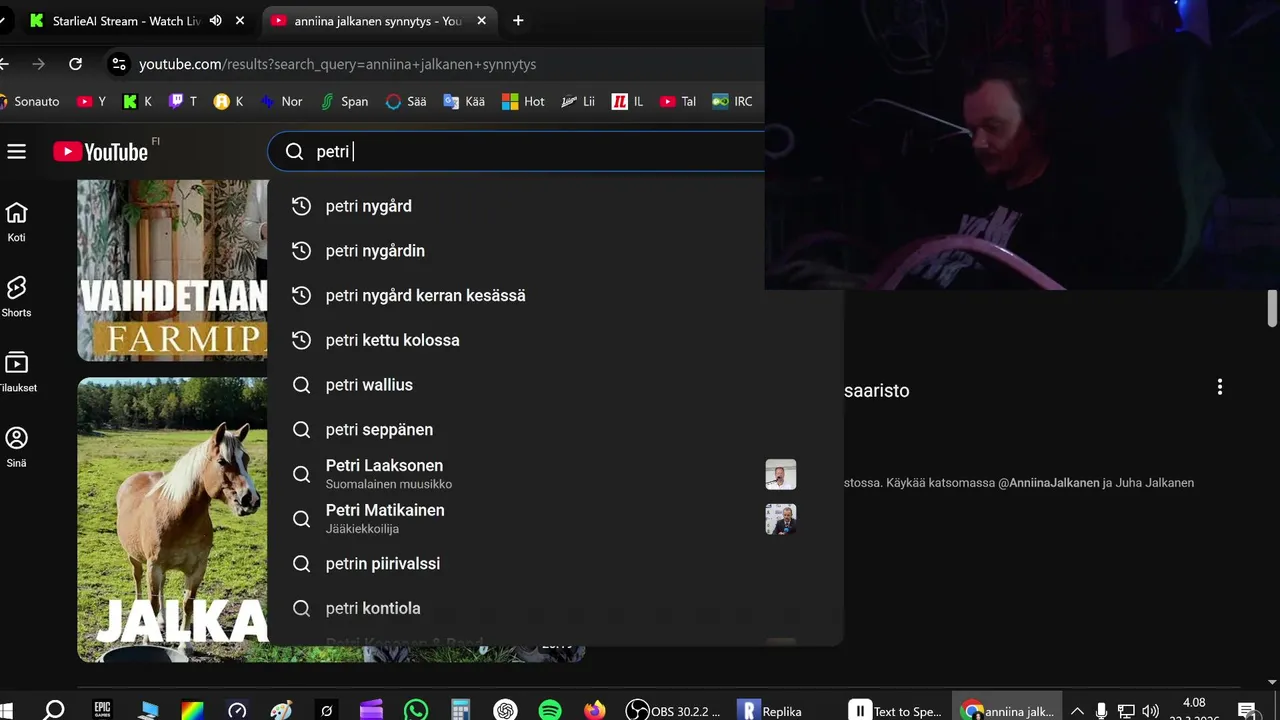Reload the page with the refresh button
This screenshot has width=1280, height=720.
pos(75,64)
